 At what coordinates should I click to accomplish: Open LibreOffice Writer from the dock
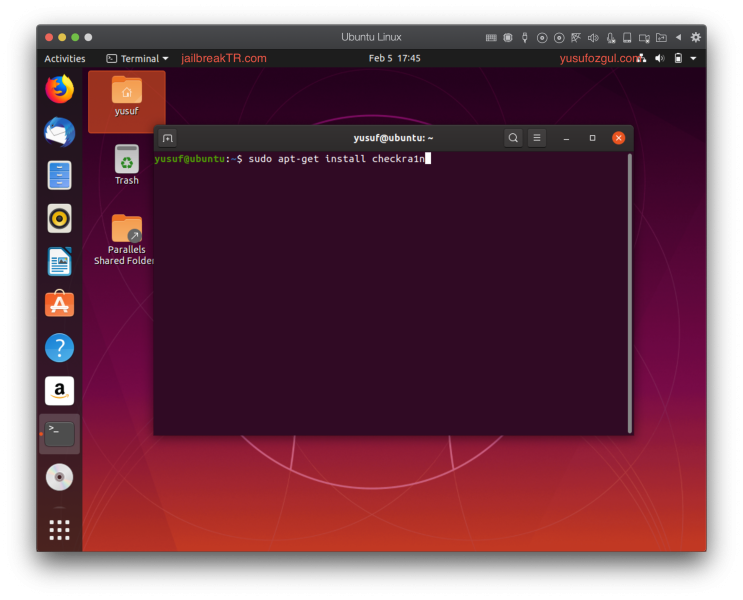click(60, 262)
